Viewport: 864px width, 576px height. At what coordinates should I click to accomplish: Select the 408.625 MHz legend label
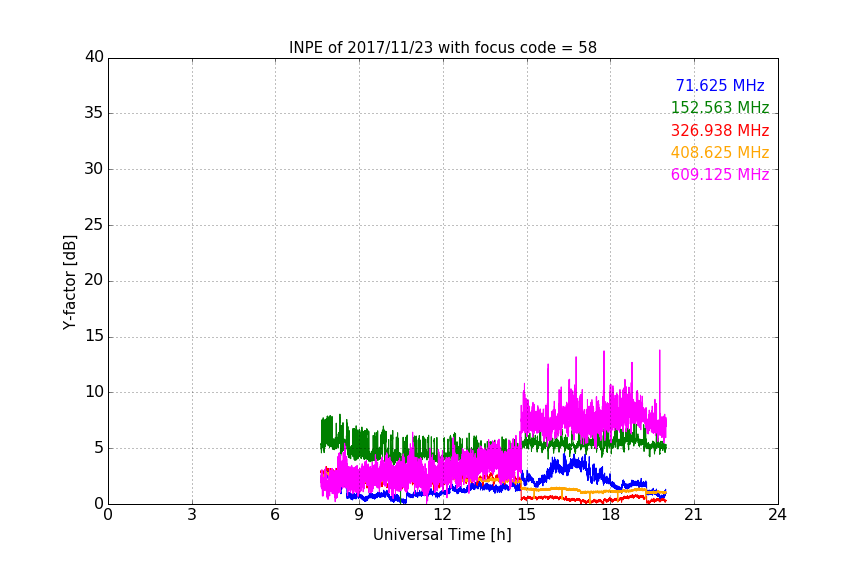click(x=720, y=153)
